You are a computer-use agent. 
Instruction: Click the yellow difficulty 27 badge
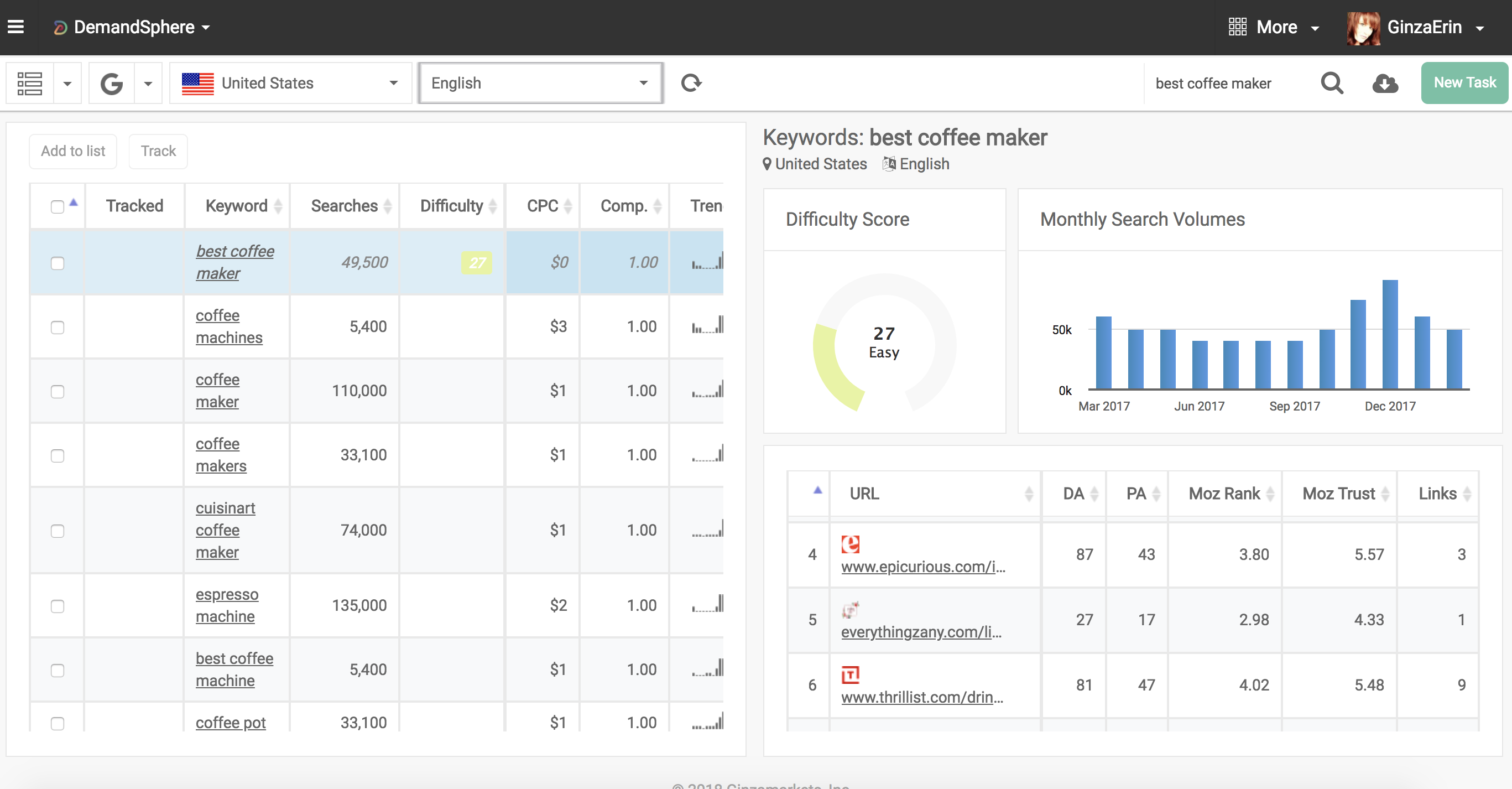[x=477, y=262]
